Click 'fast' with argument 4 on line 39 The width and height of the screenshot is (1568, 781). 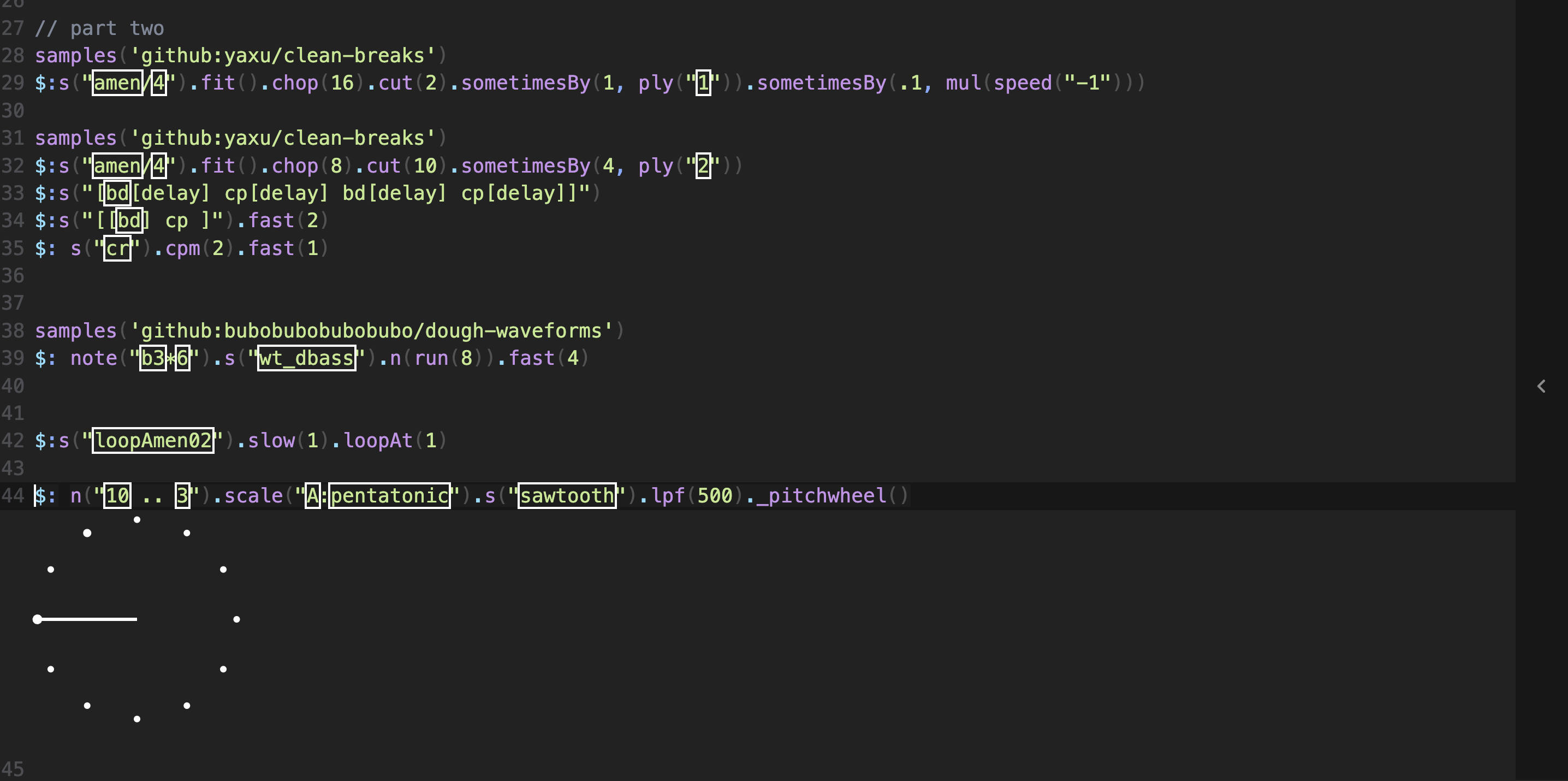pos(531,358)
